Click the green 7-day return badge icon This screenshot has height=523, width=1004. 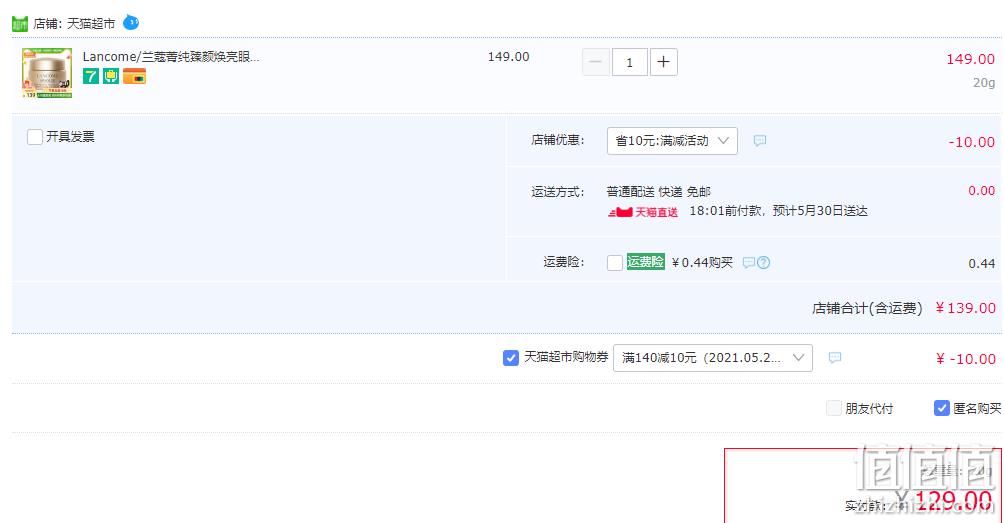point(91,76)
